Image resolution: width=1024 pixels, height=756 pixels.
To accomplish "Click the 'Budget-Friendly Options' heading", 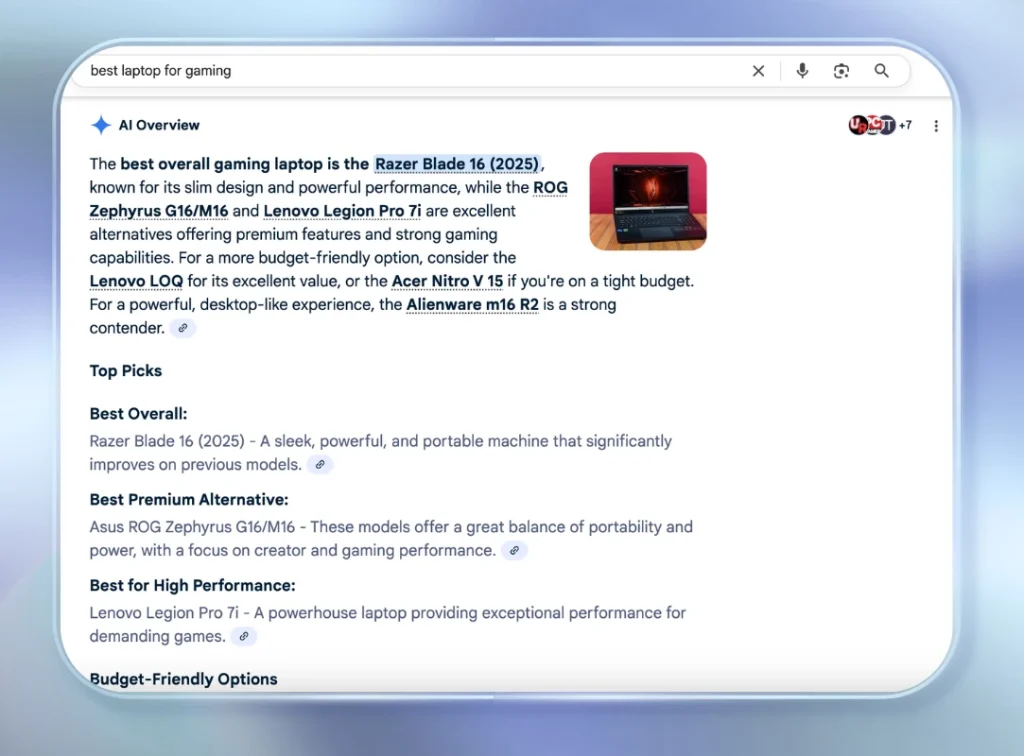I will coord(184,679).
